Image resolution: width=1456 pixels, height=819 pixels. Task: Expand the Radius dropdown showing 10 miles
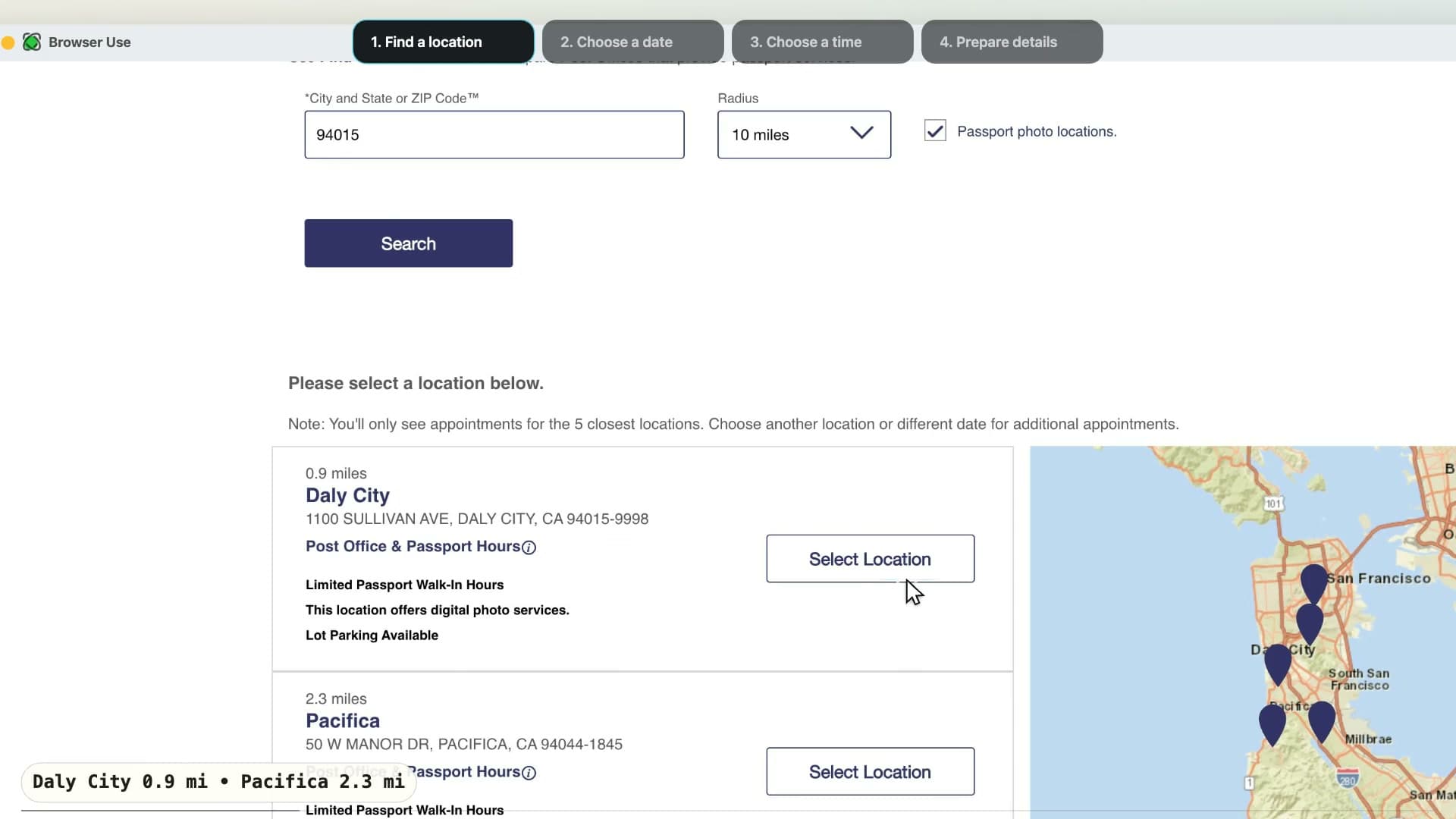point(804,134)
